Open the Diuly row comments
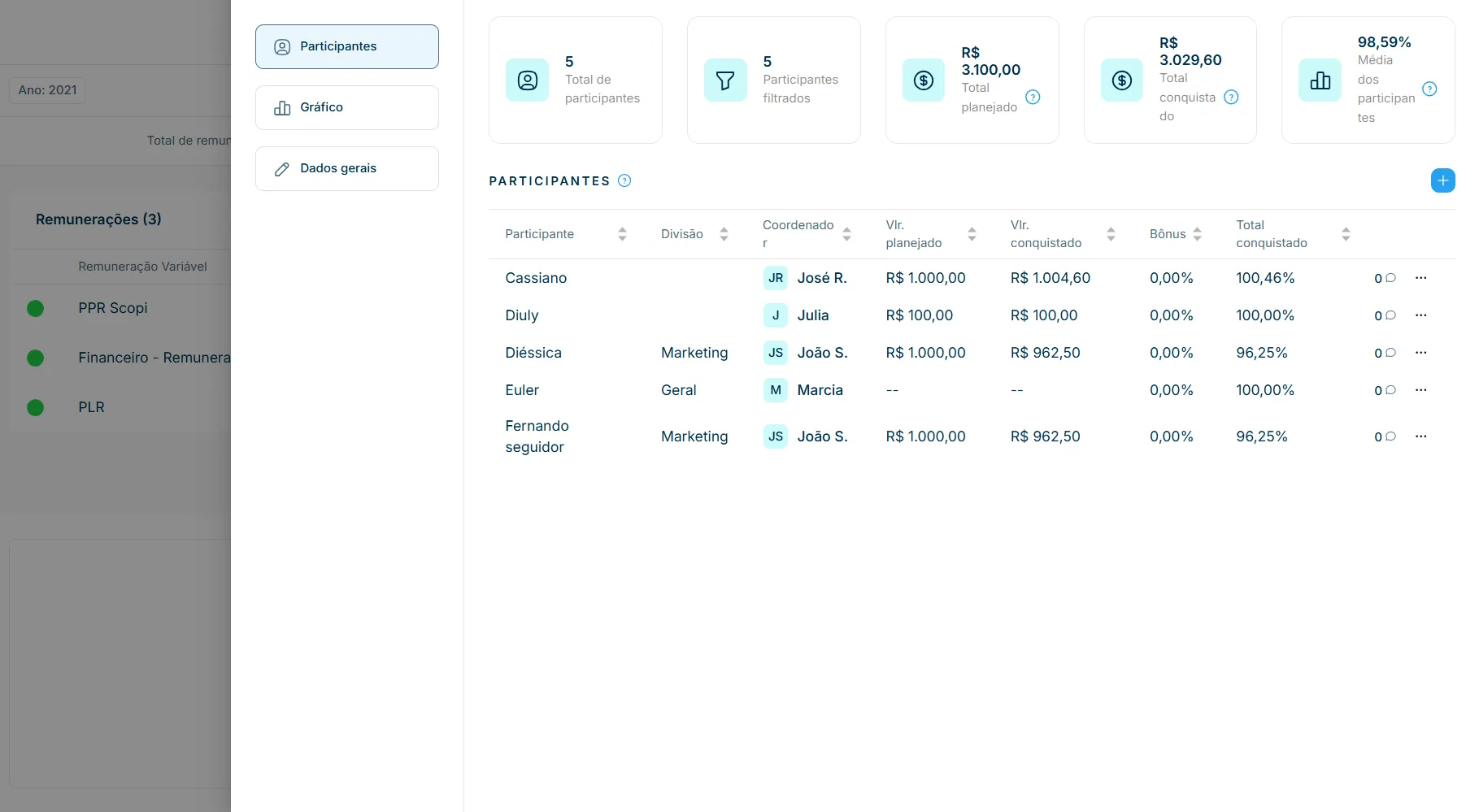1479x812 pixels. tap(1385, 315)
